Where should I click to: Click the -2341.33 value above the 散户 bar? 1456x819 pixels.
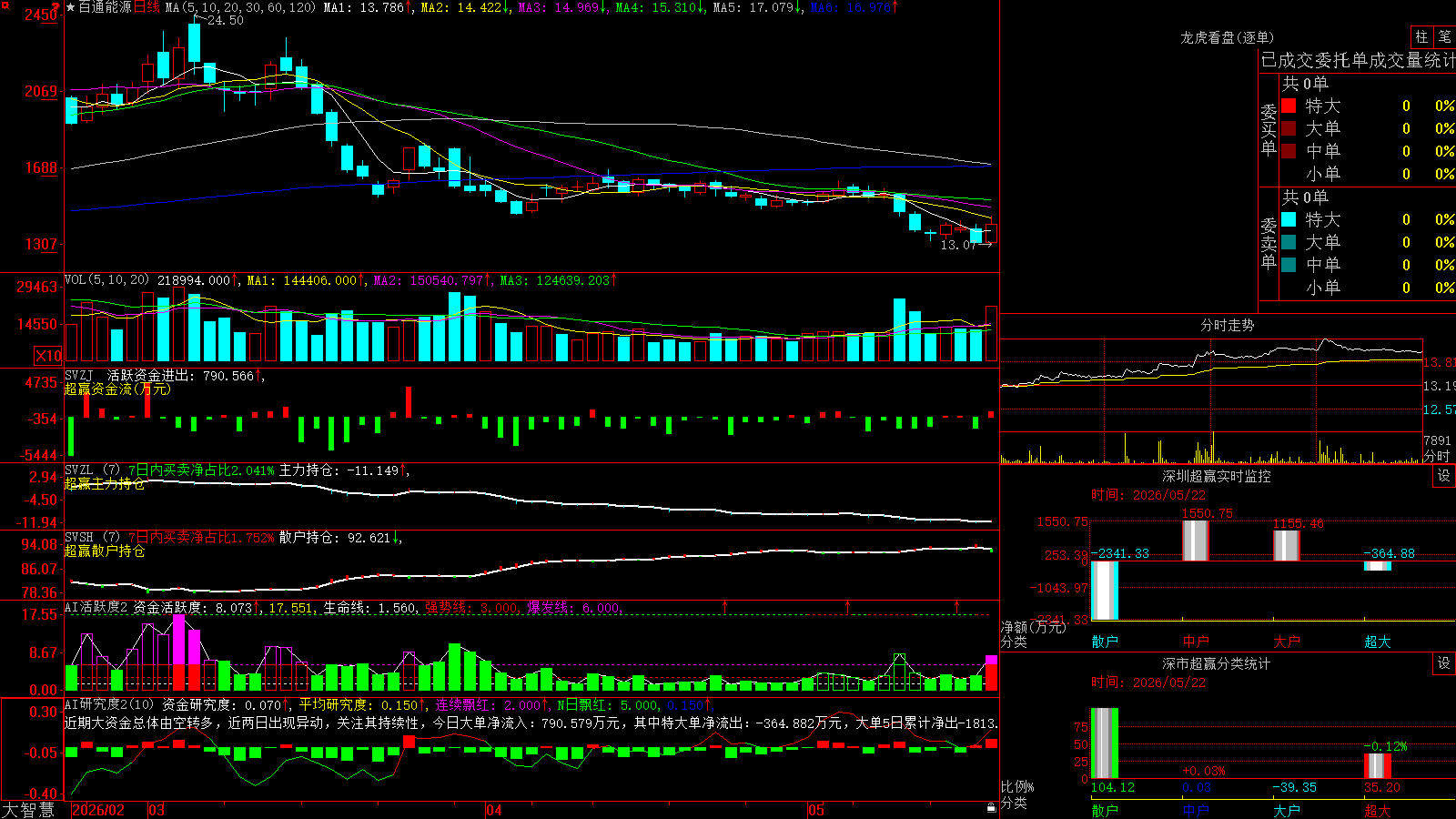click(x=1119, y=553)
